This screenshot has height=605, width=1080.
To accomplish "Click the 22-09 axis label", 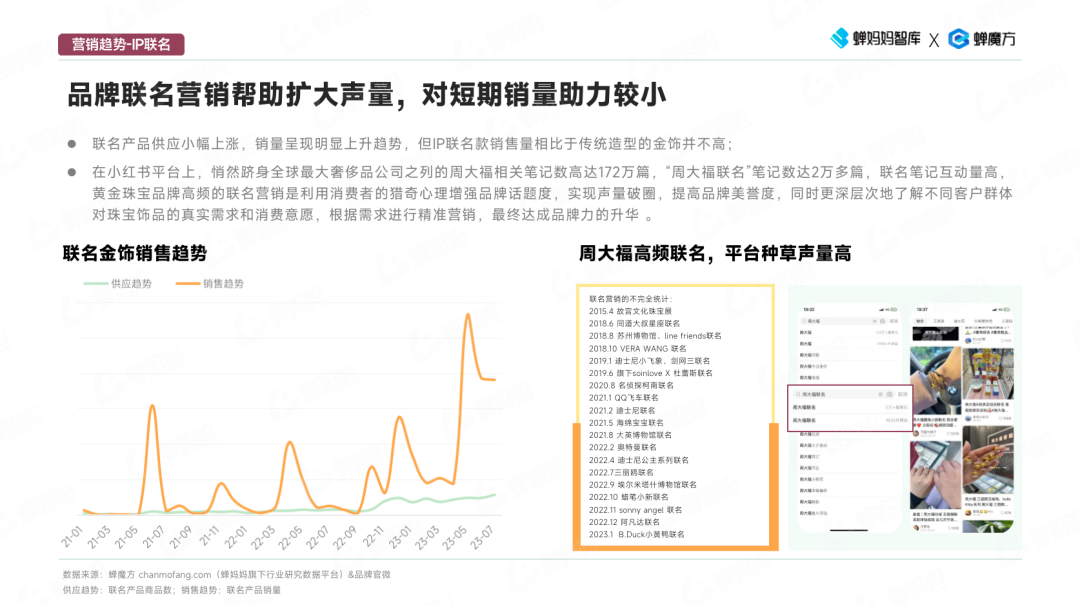I will (x=345, y=537).
